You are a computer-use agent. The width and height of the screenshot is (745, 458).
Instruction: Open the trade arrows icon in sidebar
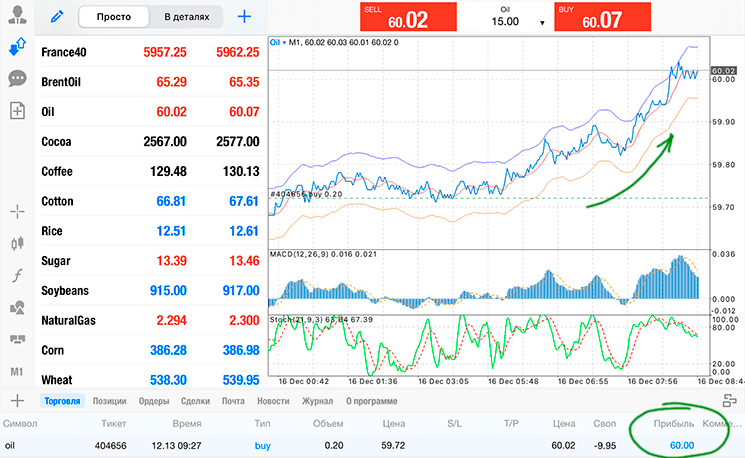click(18, 47)
